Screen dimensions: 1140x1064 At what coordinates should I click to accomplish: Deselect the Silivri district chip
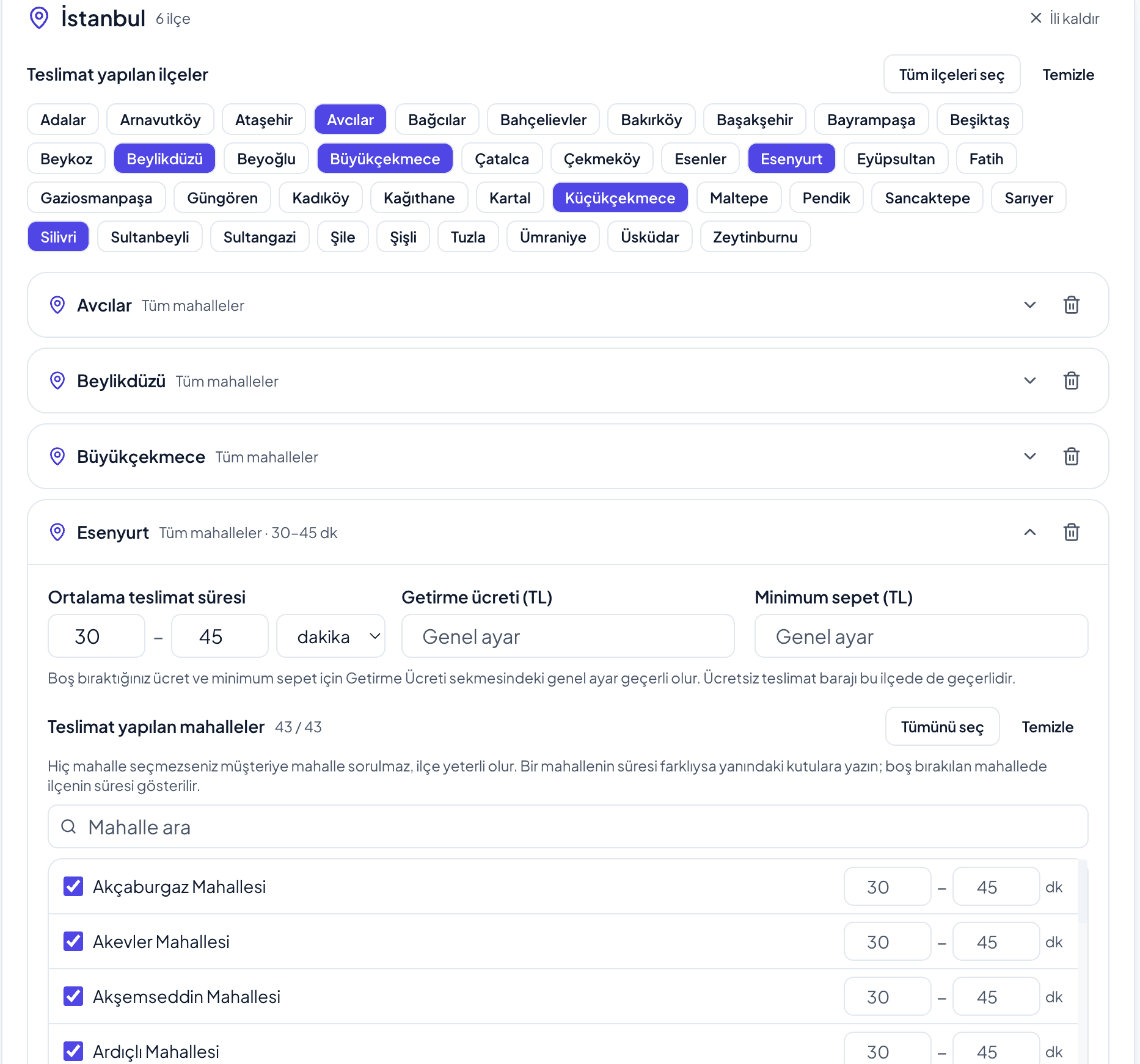point(58,237)
